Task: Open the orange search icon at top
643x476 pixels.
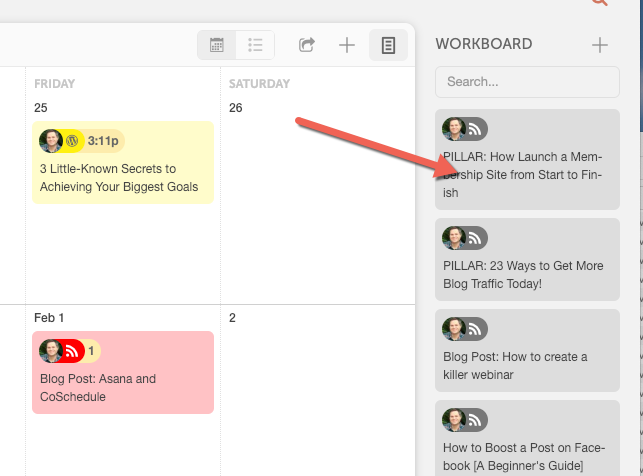Action: [600, 3]
